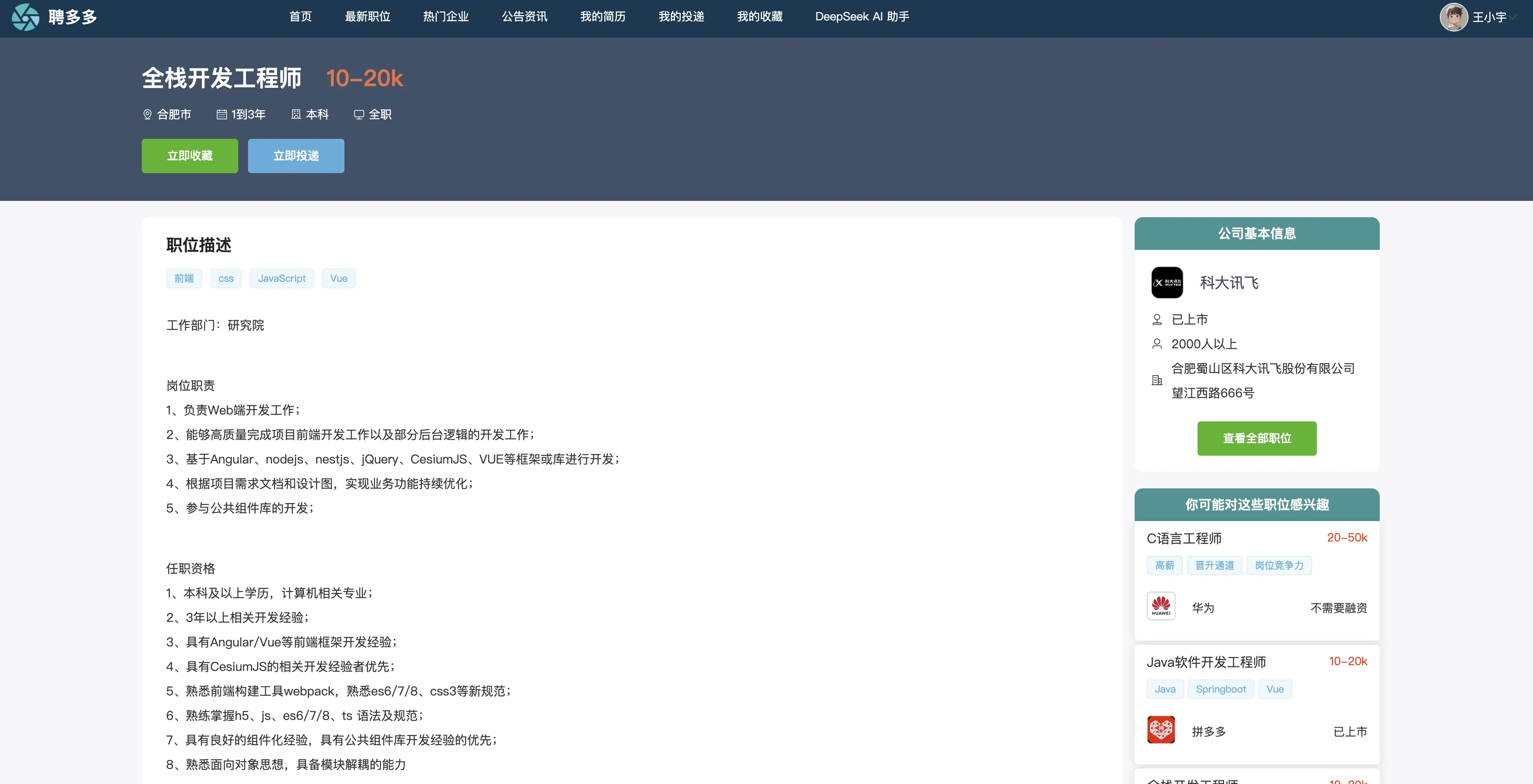Click the 聘多多 logo icon
1533x784 pixels.
(26, 17)
